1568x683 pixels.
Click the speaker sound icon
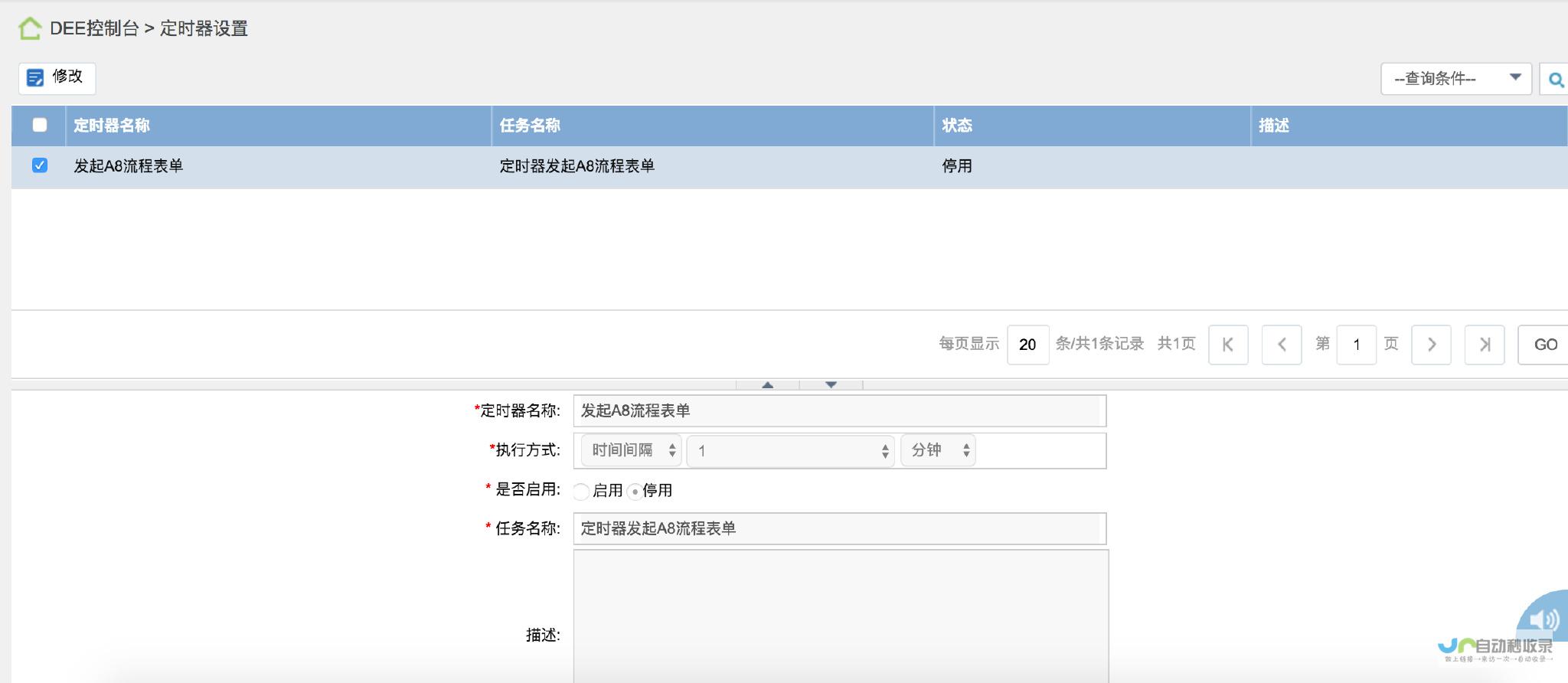click(x=1543, y=619)
